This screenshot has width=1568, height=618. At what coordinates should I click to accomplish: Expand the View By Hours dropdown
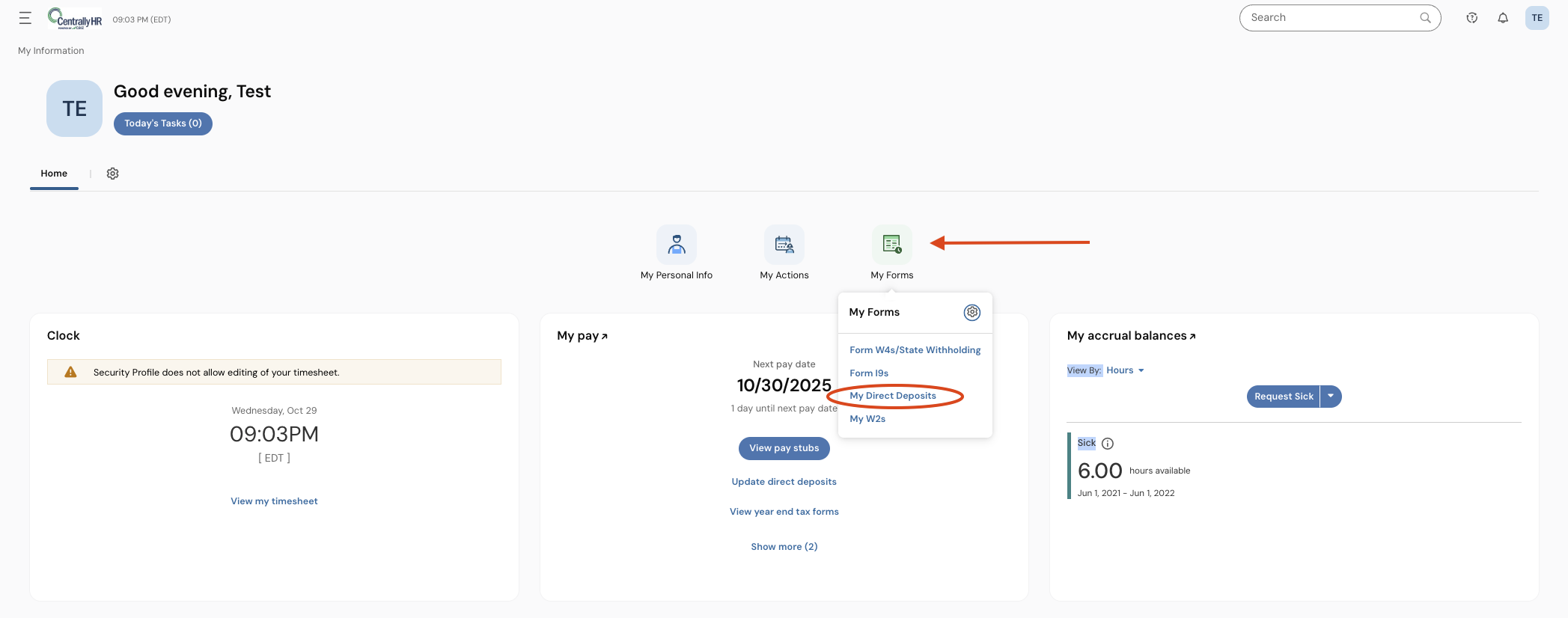(x=1125, y=370)
